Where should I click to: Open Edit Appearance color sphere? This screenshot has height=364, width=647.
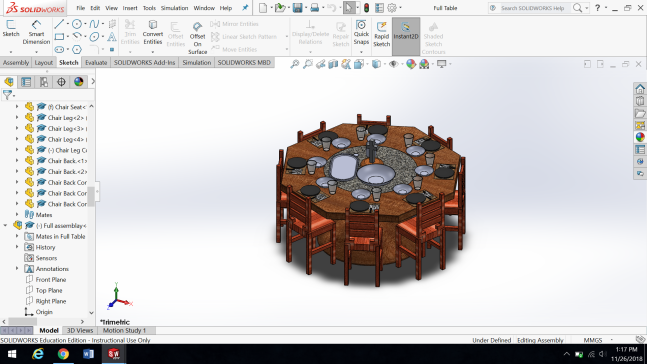tap(411, 64)
